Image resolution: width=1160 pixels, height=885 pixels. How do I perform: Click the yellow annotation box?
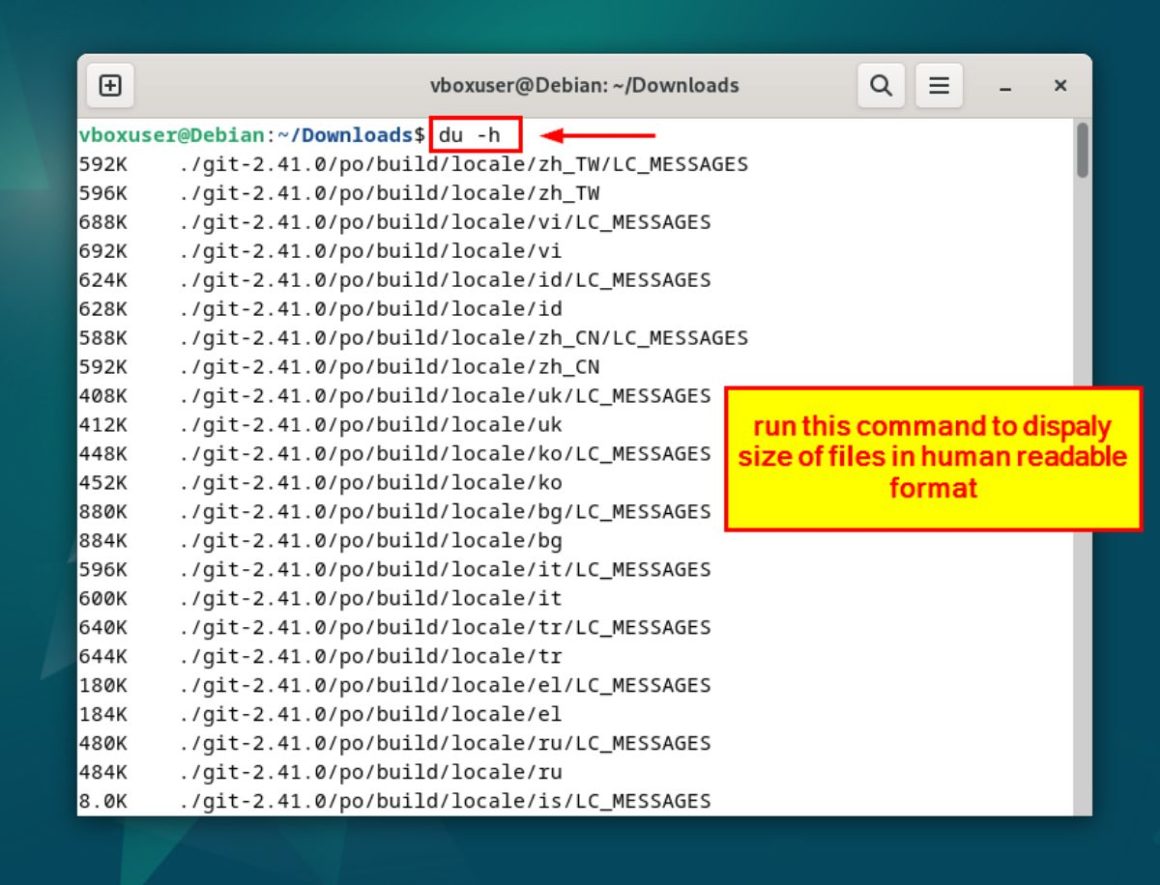(x=932, y=458)
